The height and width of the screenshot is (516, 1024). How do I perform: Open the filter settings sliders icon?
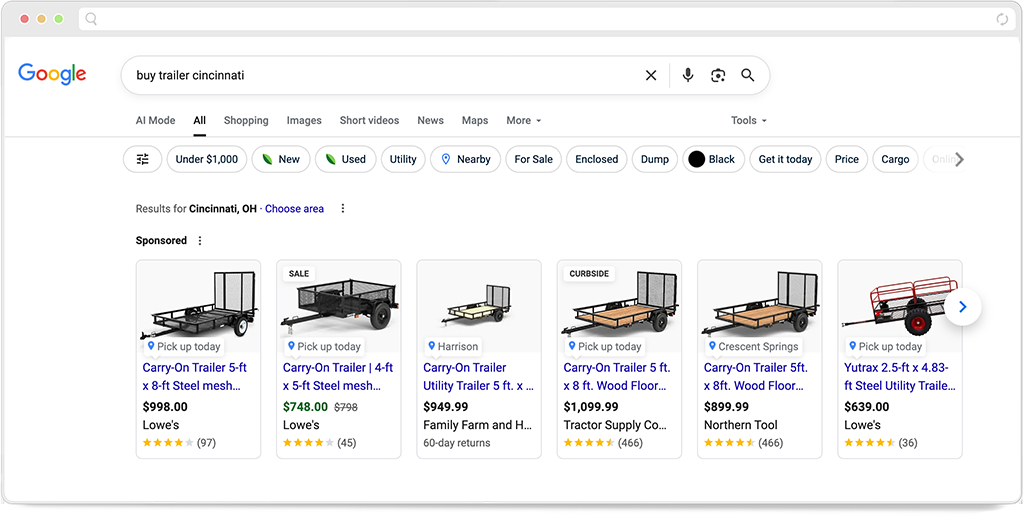tap(143, 159)
